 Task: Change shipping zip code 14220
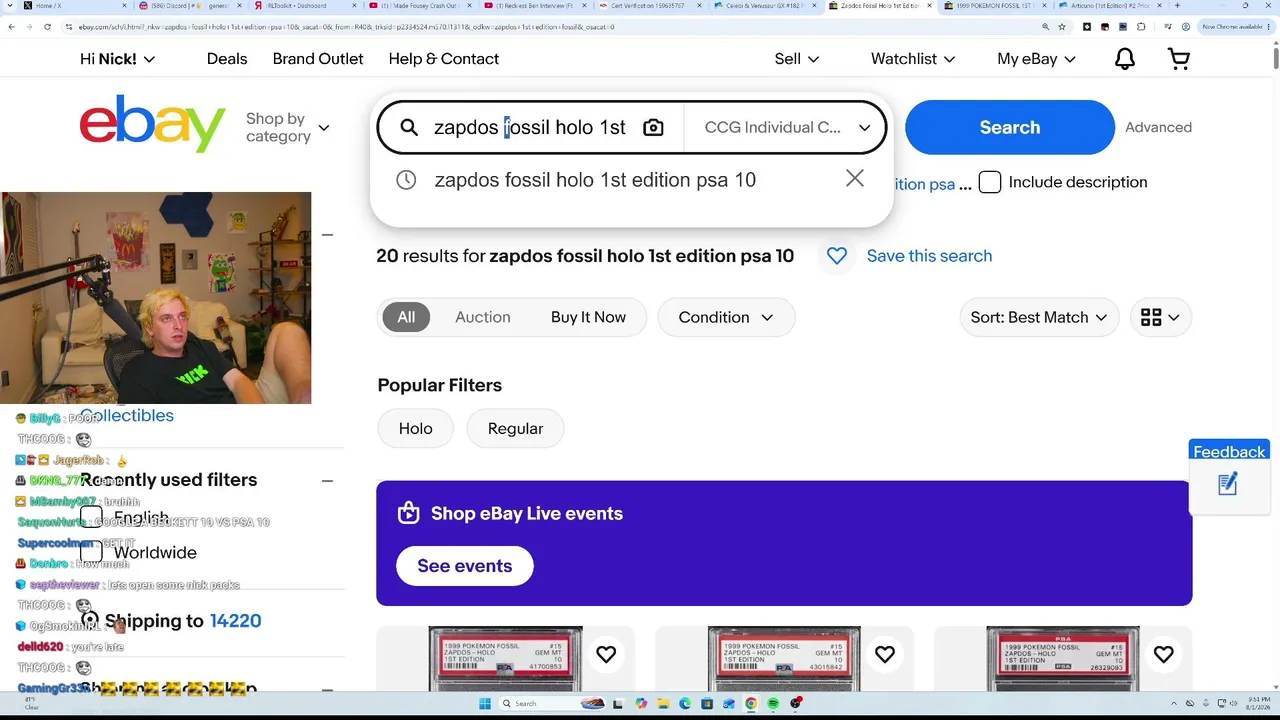click(x=235, y=621)
